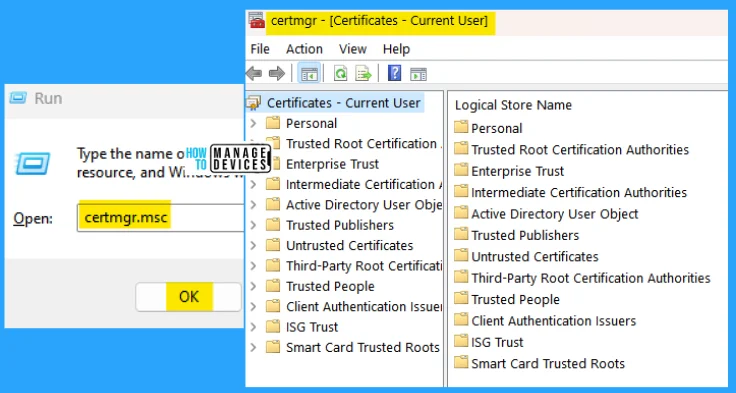Select Trusted Publishers in the left tree
This screenshot has height=393, width=736.
[x=340, y=225]
